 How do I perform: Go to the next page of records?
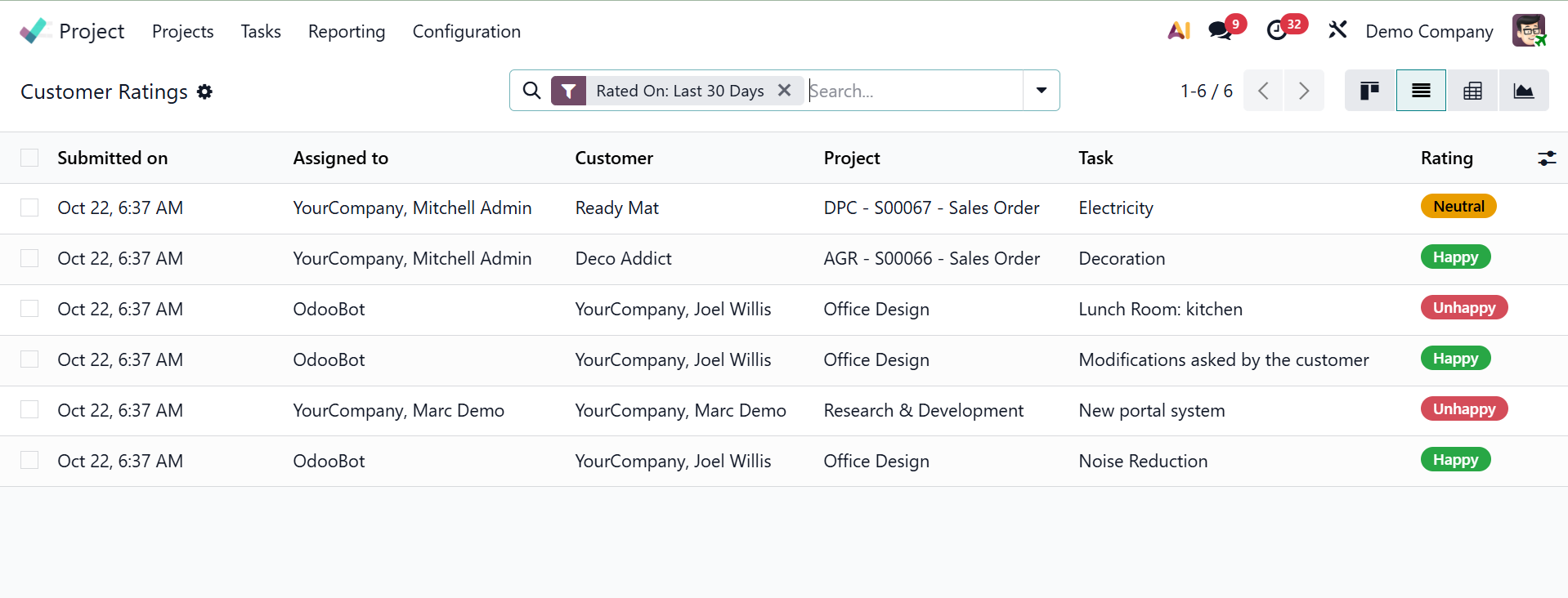tap(1303, 91)
